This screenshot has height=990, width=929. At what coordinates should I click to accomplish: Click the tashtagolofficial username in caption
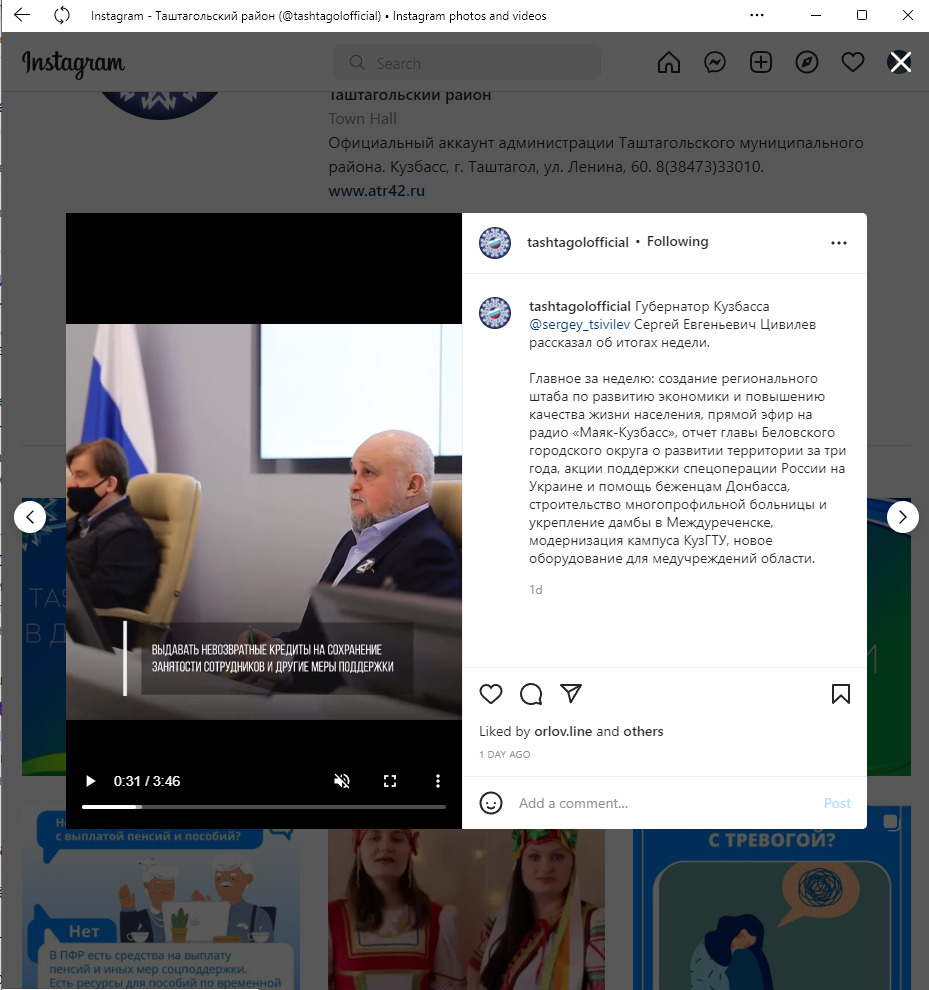pyautogui.click(x=580, y=306)
